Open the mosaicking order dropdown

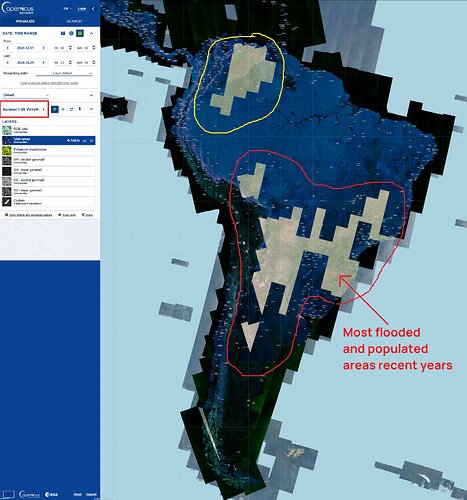64,73
